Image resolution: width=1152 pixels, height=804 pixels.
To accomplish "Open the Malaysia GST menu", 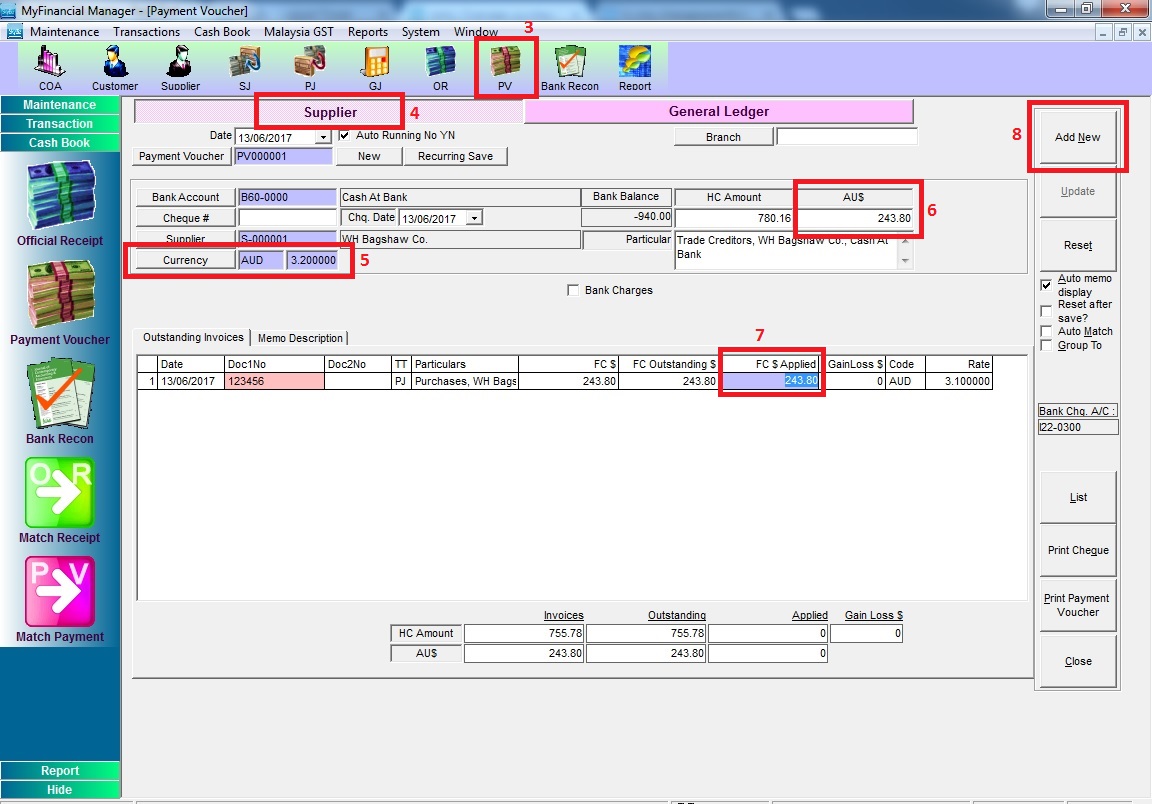I will [x=298, y=32].
